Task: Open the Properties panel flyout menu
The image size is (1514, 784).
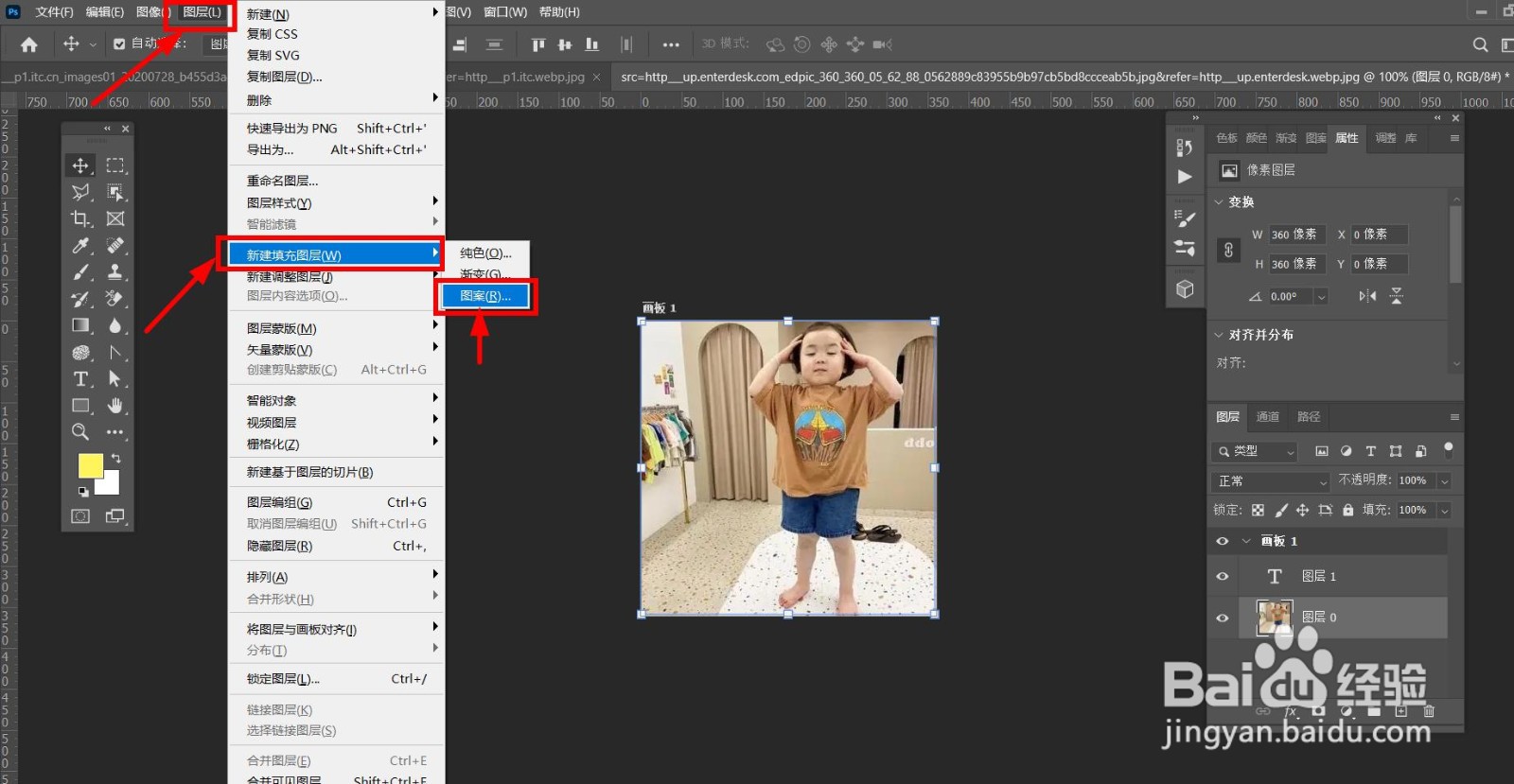Action: coord(1454,138)
